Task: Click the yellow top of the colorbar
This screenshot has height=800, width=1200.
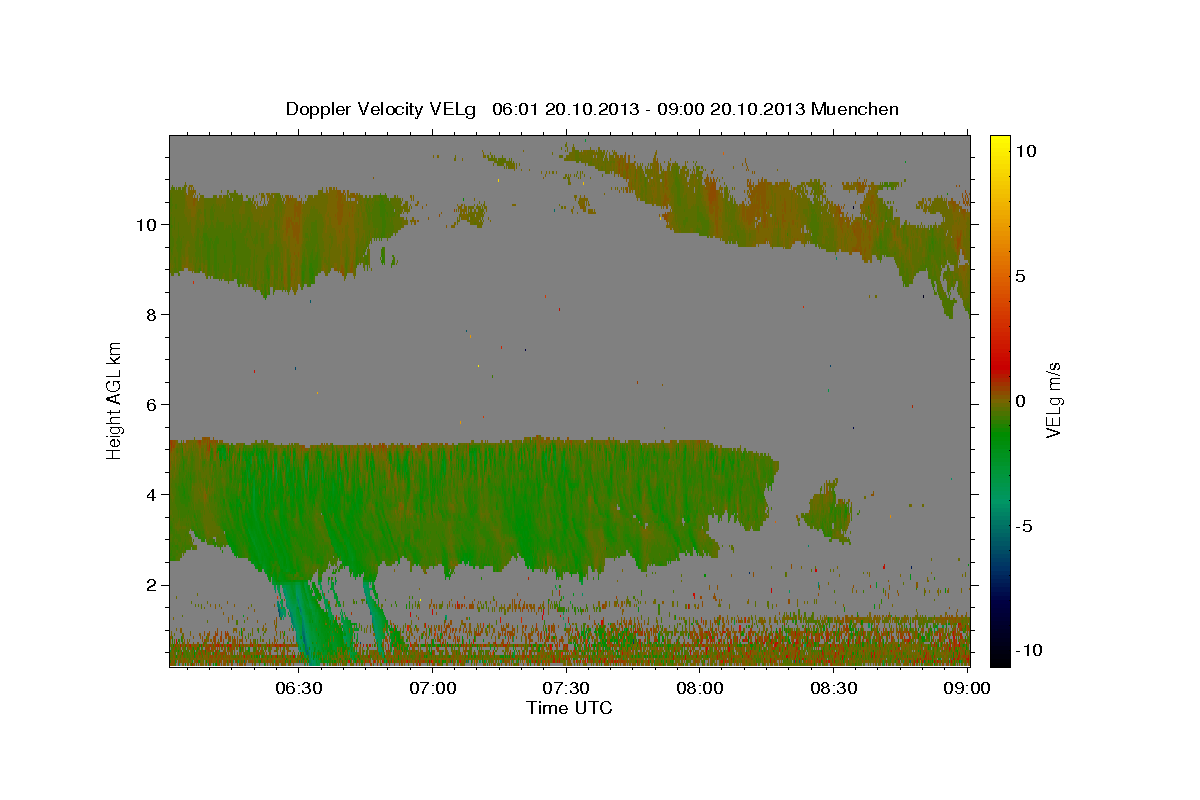Action: (1000, 142)
